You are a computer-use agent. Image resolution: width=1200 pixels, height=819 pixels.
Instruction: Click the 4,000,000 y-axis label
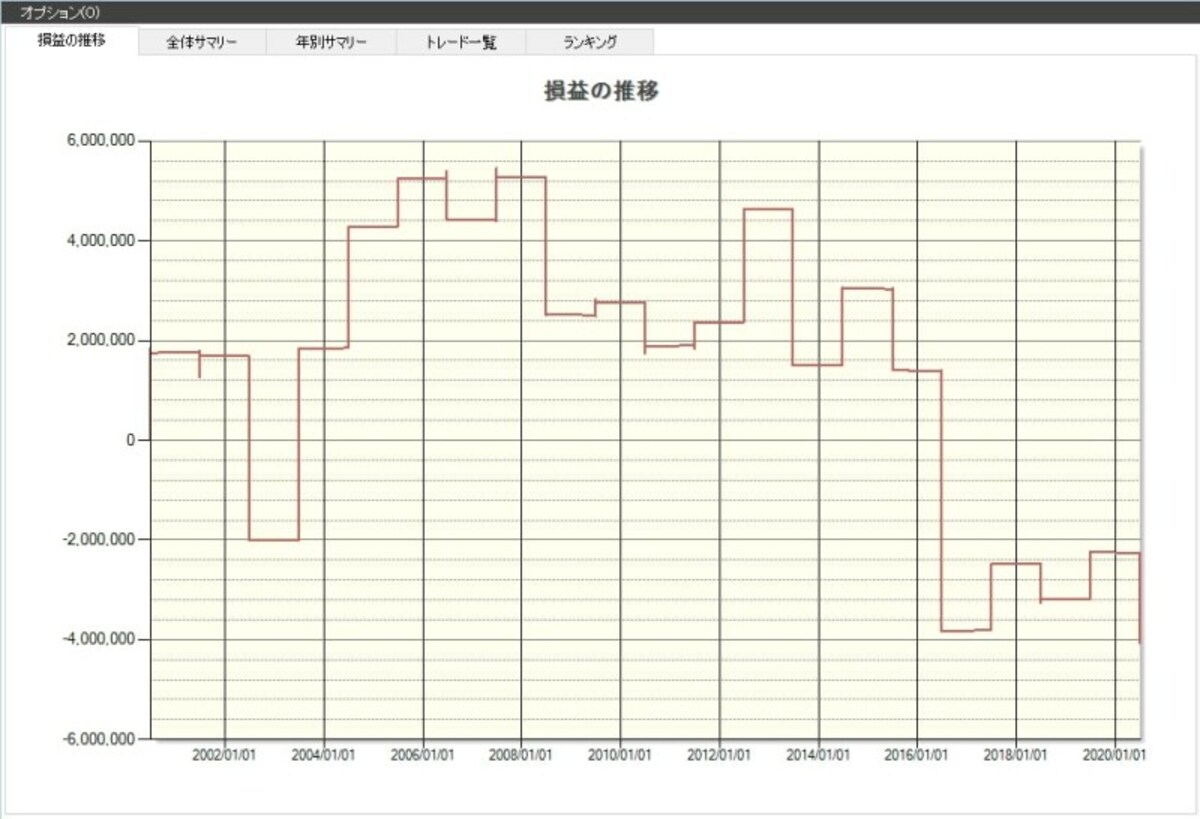[101, 241]
